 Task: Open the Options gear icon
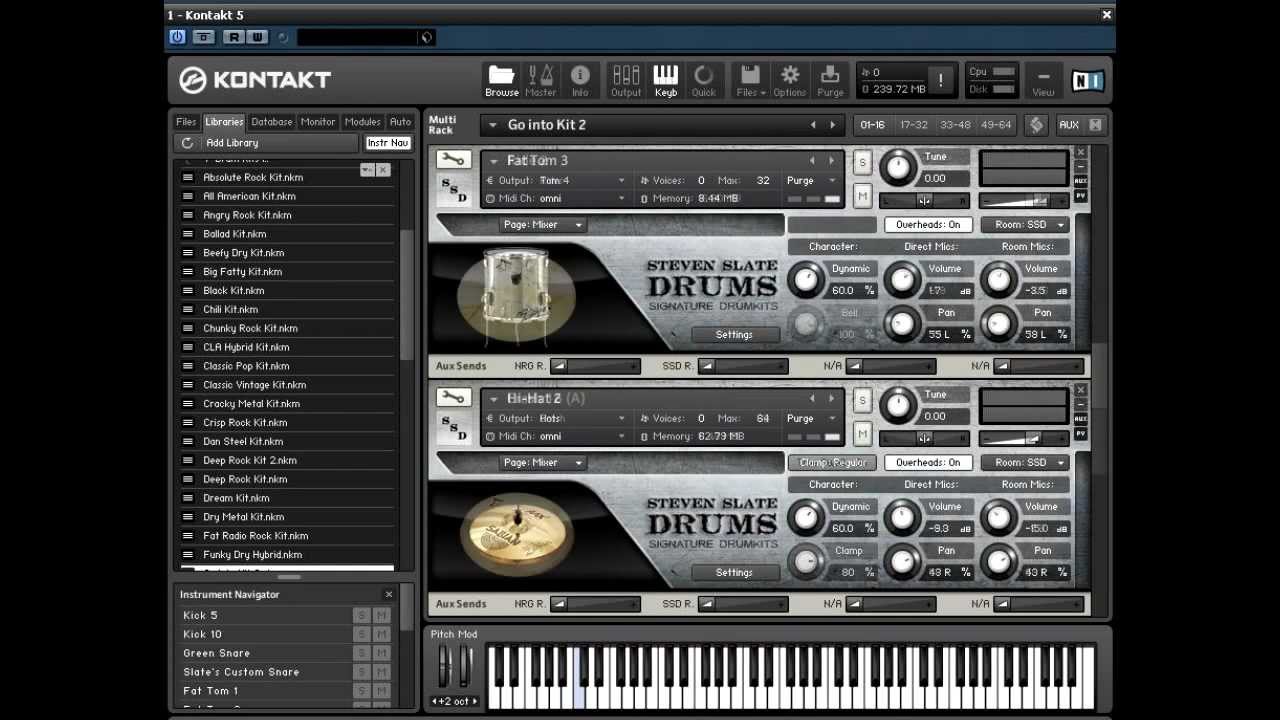point(789,80)
